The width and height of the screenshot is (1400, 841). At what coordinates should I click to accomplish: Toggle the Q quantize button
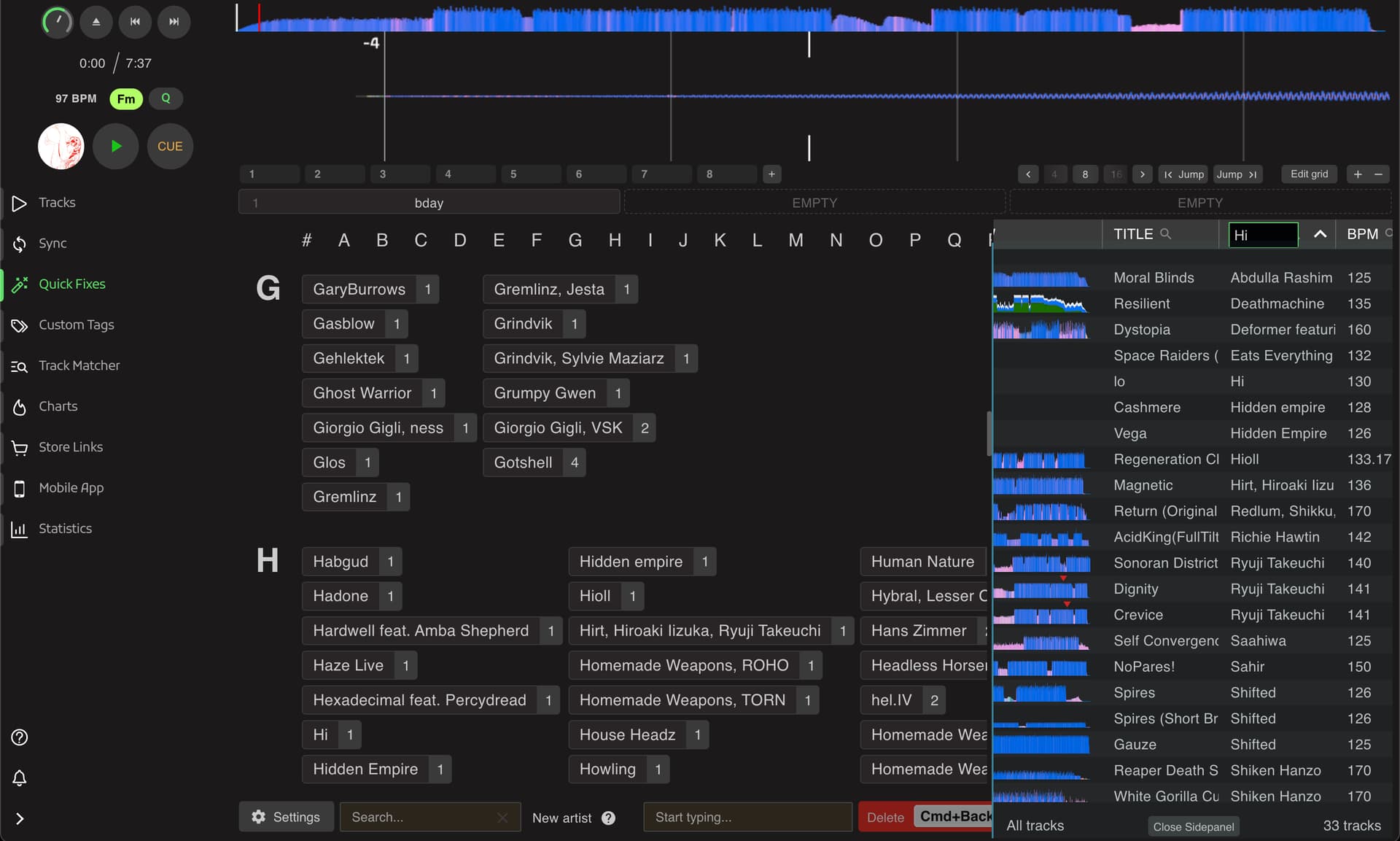coord(166,98)
